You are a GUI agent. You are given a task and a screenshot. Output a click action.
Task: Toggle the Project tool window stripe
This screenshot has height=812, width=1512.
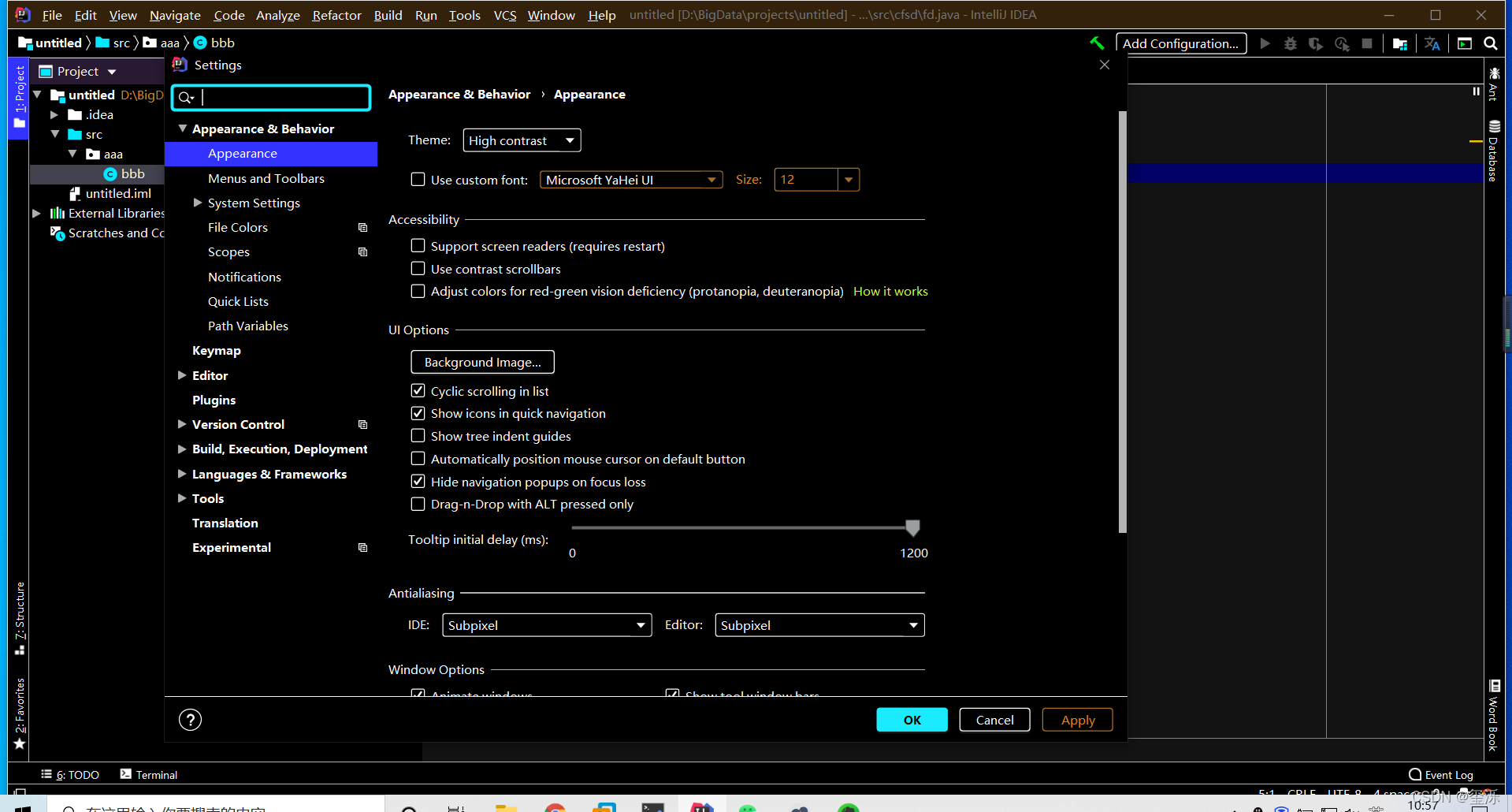[x=19, y=98]
